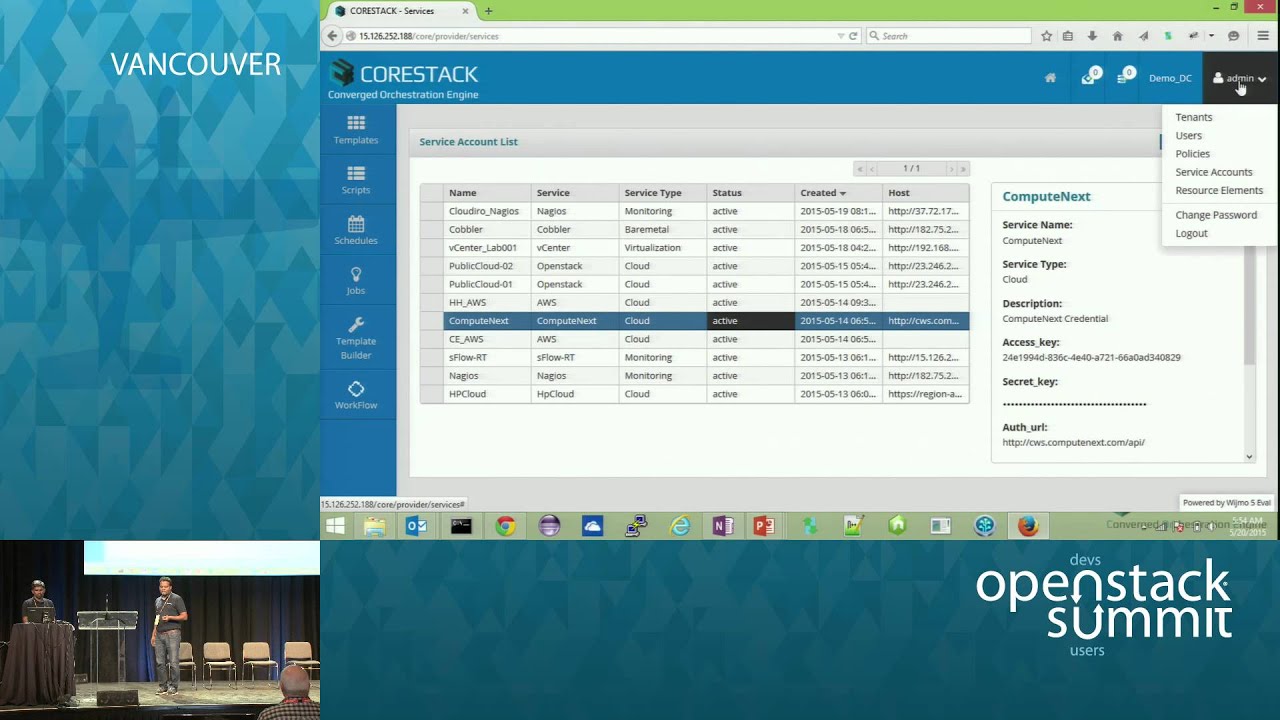Image resolution: width=1280 pixels, height=720 pixels.
Task: Select the Cobbler service account row
Action: click(694, 230)
